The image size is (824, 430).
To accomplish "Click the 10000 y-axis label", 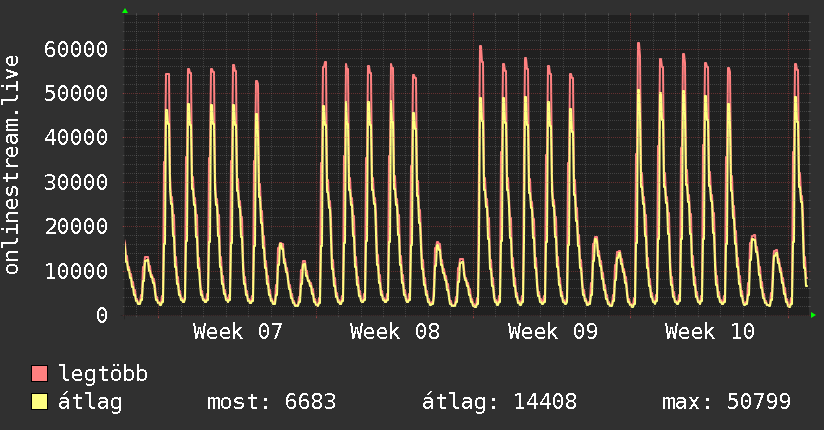I will pyautogui.click(x=76, y=271).
